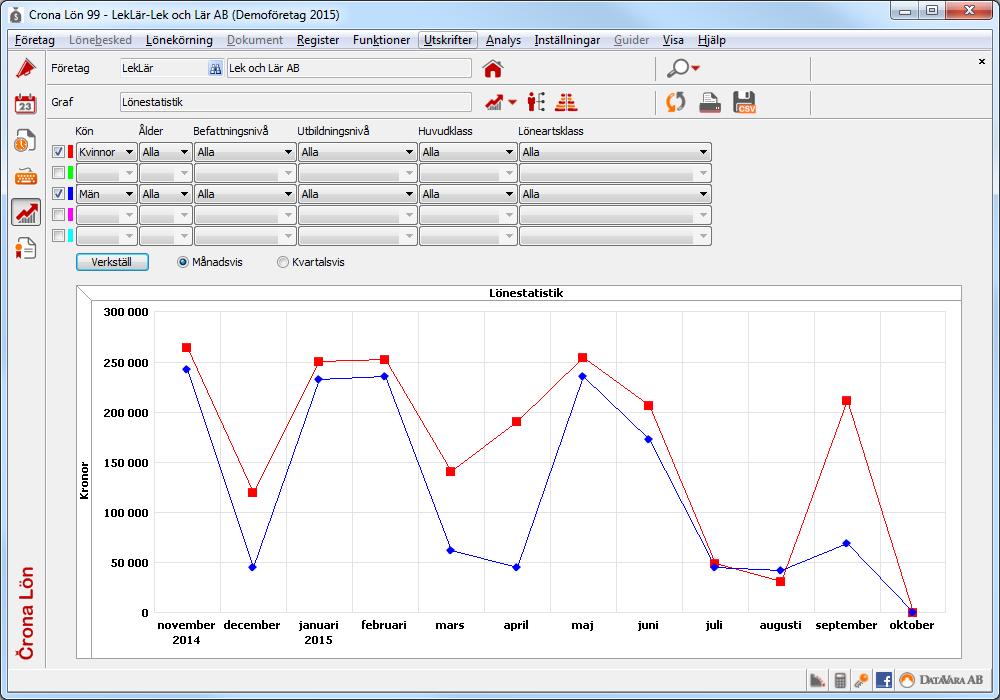Click the chart icon in status bar

coord(817,680)
